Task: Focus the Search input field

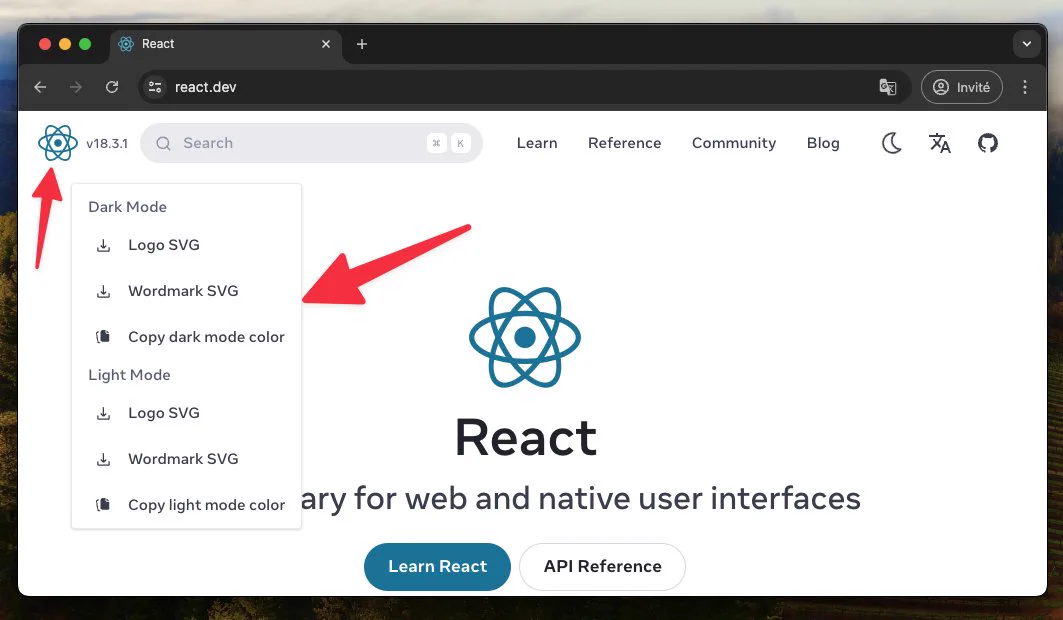Action: pyautogui.click(x=311, y=143)
